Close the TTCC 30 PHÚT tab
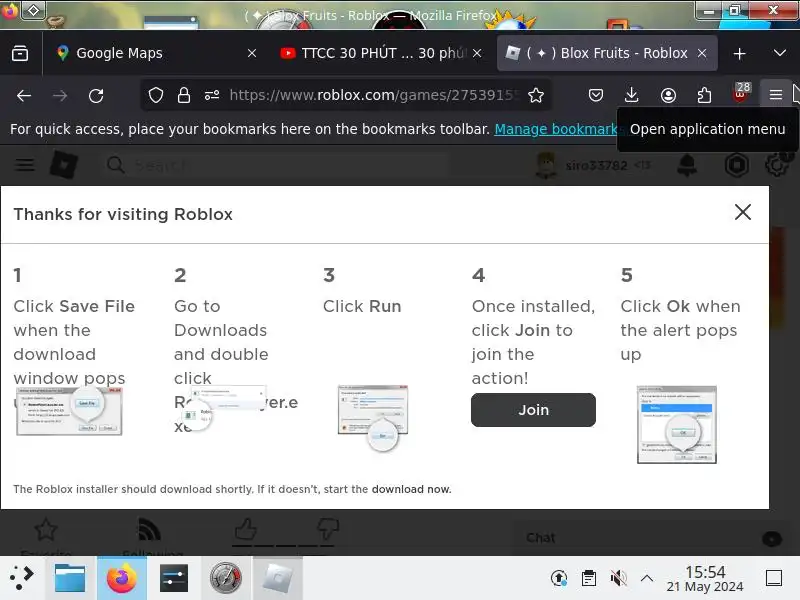 [477, 53]
